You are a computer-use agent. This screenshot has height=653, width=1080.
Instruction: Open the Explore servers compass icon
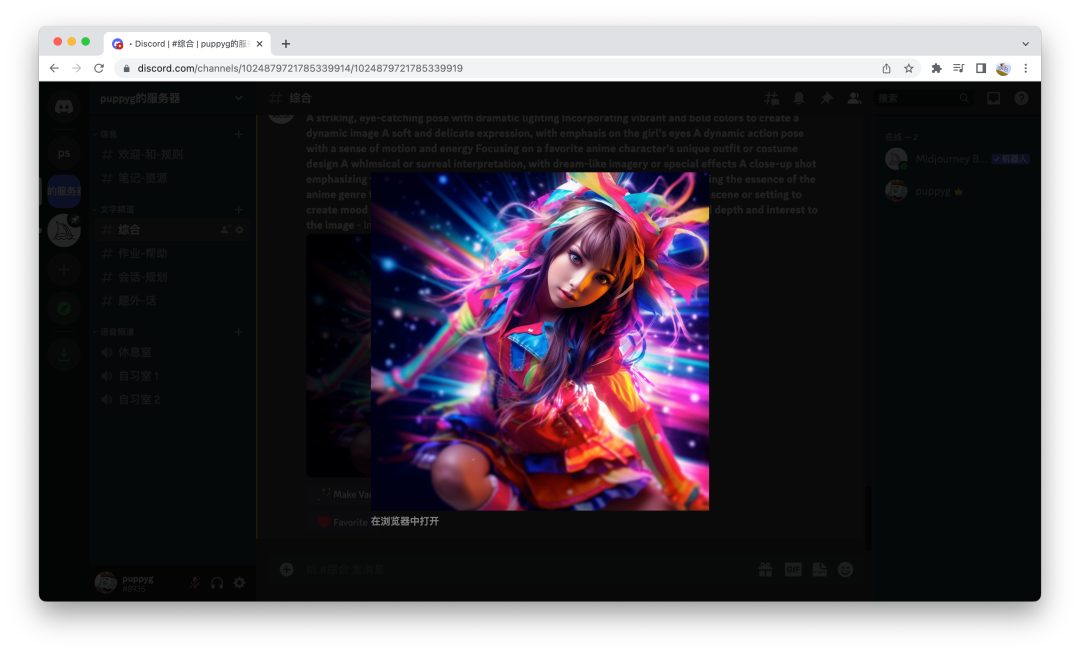pyautogui.click(x=64, y=309)
